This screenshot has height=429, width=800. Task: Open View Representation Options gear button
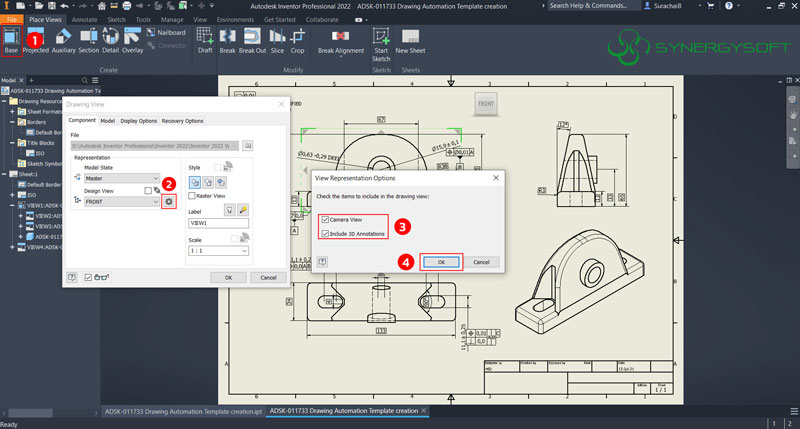(169, 201)
